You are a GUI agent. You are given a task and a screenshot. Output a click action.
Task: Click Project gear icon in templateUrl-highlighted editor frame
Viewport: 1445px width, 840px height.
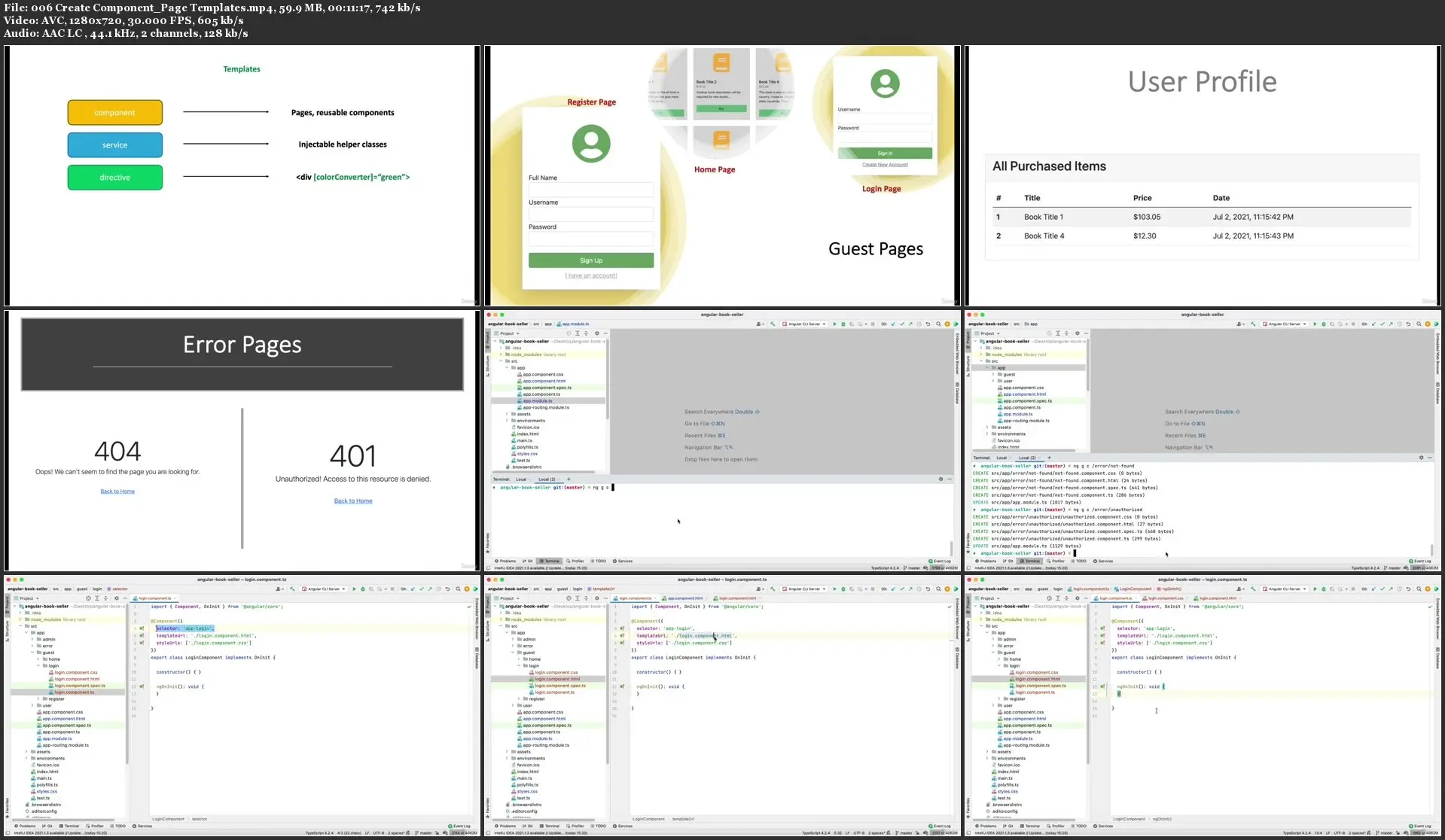click(x=597, y=598)
